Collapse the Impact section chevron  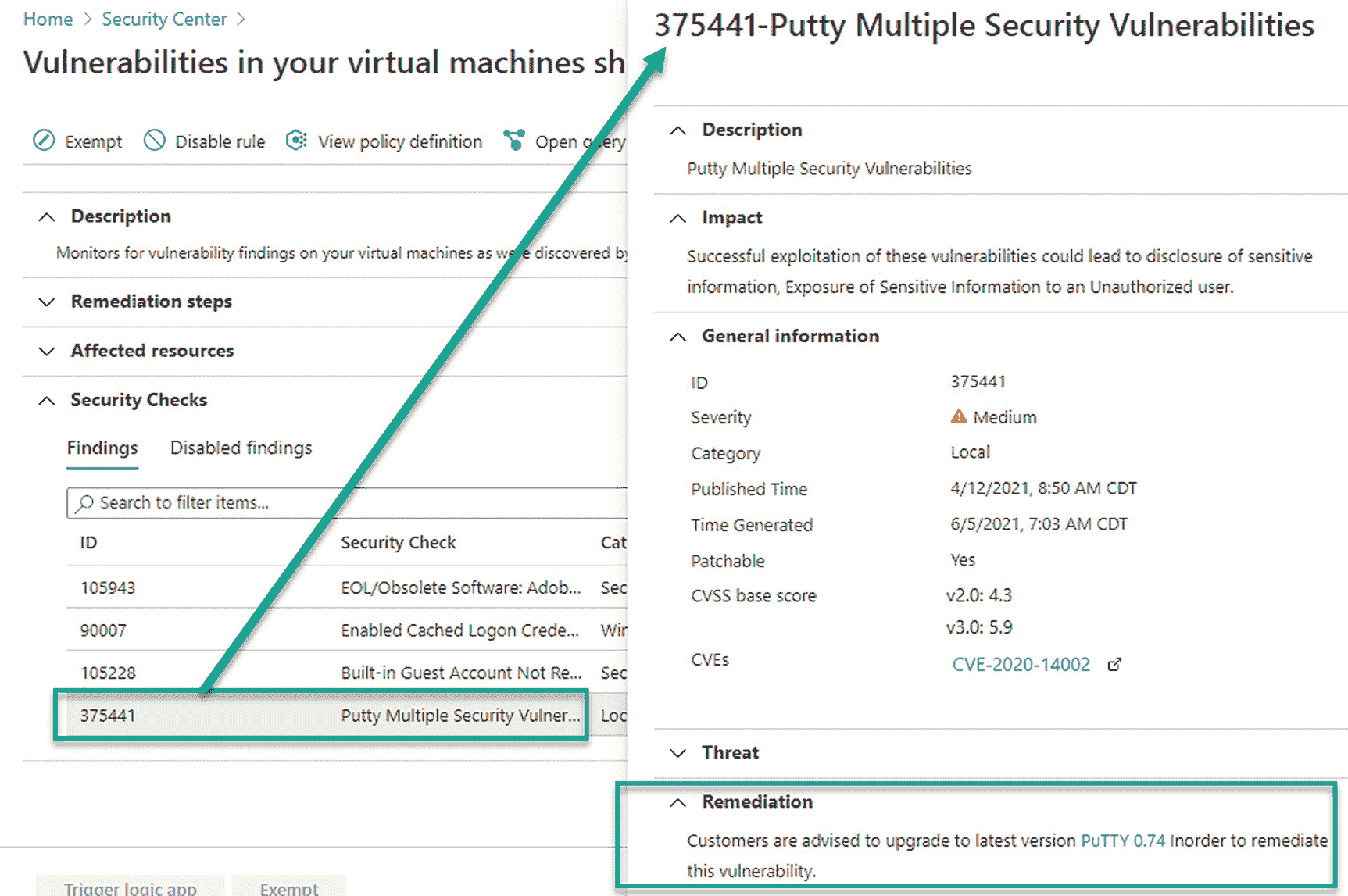pyautogui.click(x=678, y=218)
